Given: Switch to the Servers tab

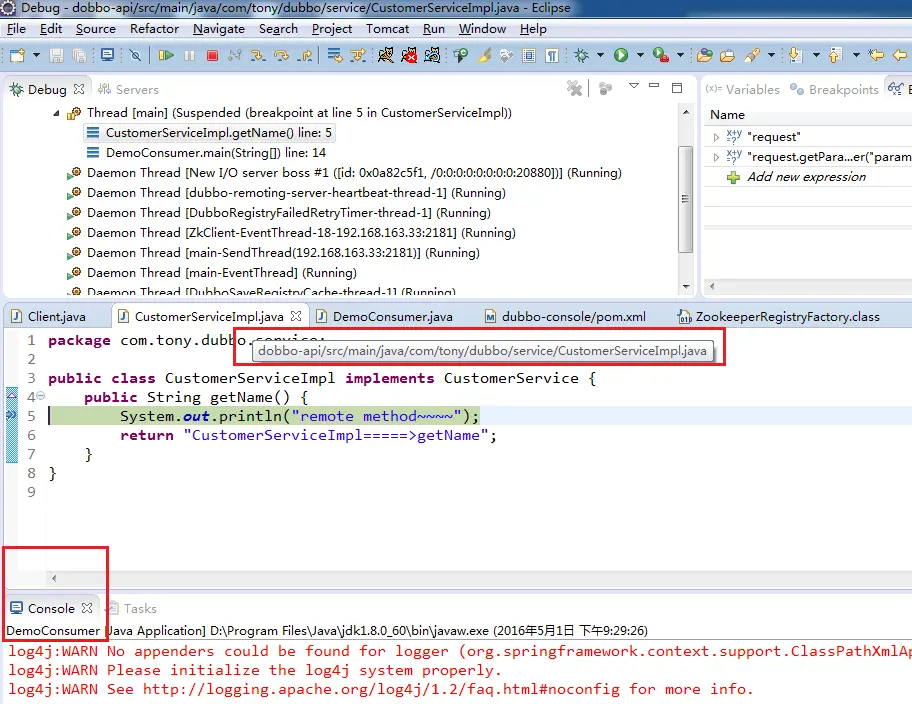Looking at the screenshot, I should [129, 89].
